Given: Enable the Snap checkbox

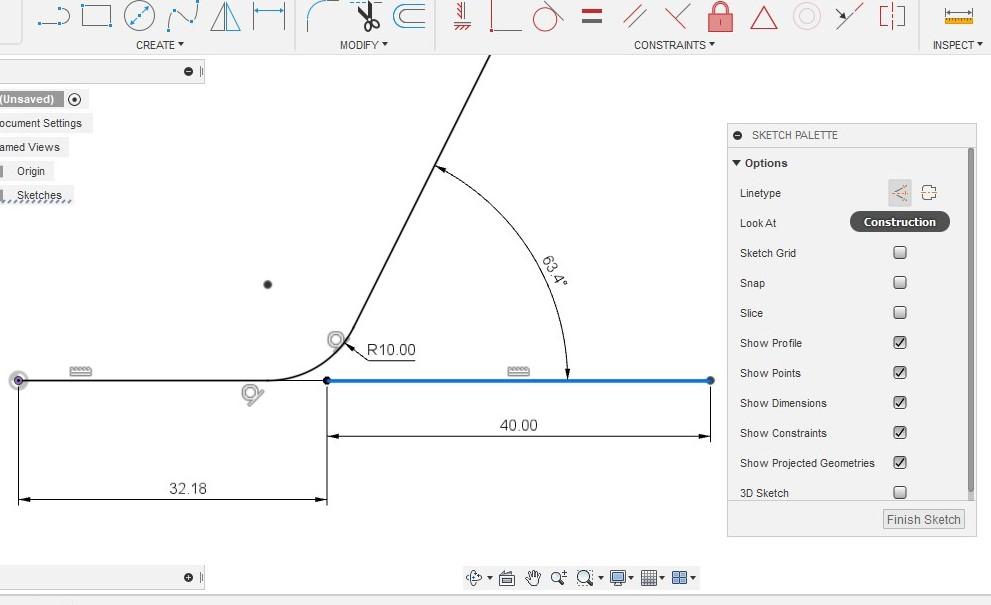Looking at the screenshot, I should pos(900,283).
